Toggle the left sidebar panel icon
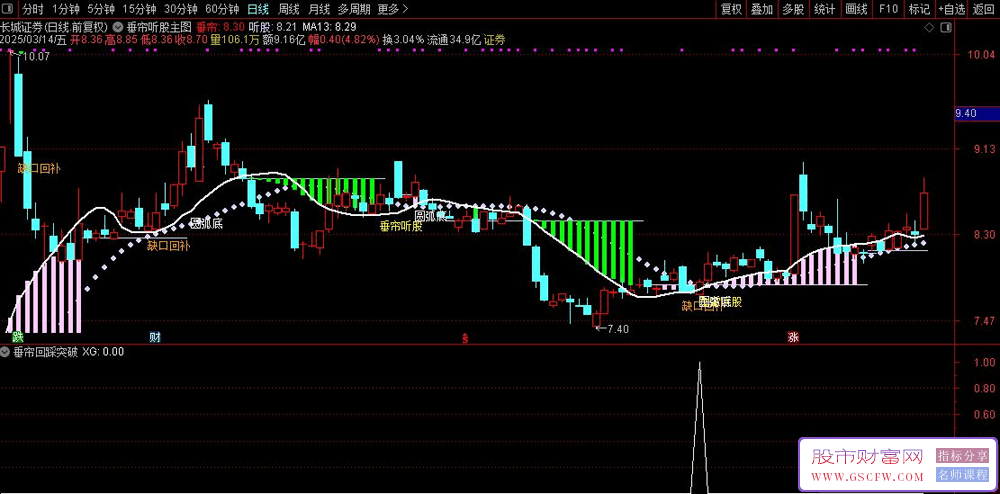This screenshot has width=1000, height=494. [x=8, y=9]
